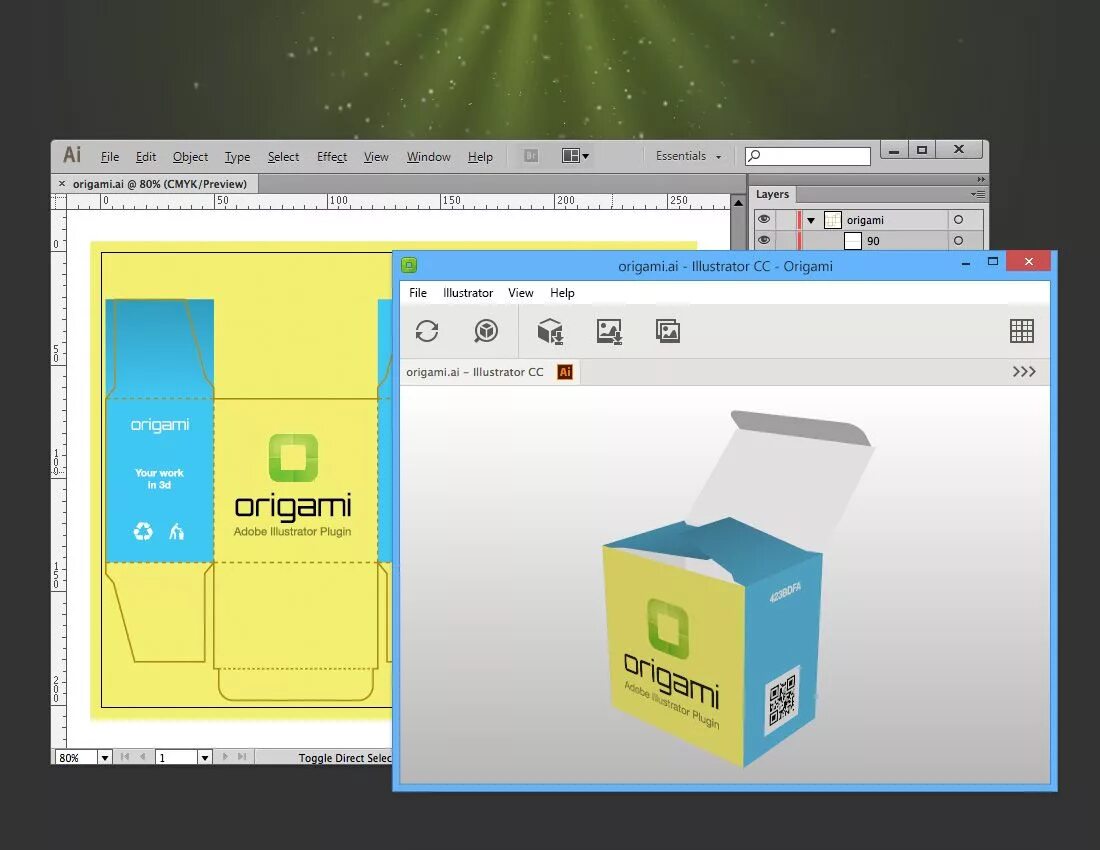Open the arrange documents dropdown in Illustrator

[575, 156]
